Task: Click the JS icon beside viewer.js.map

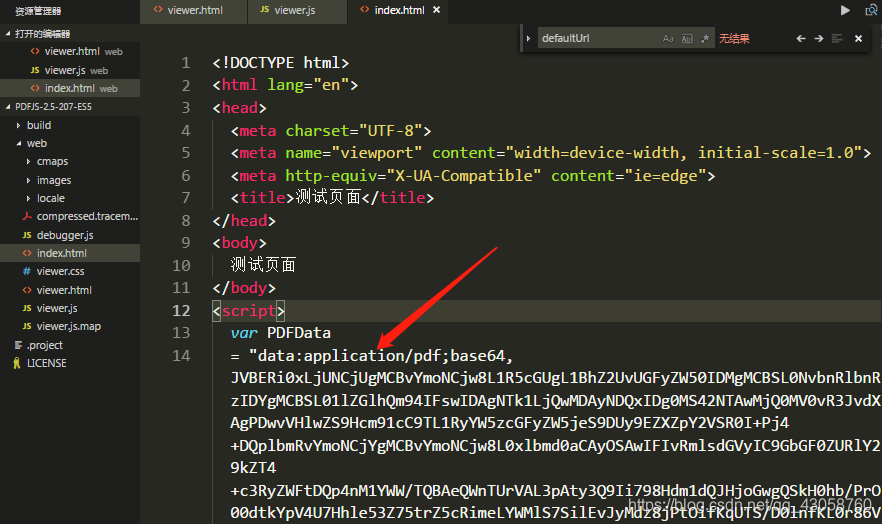Action: 26,326
